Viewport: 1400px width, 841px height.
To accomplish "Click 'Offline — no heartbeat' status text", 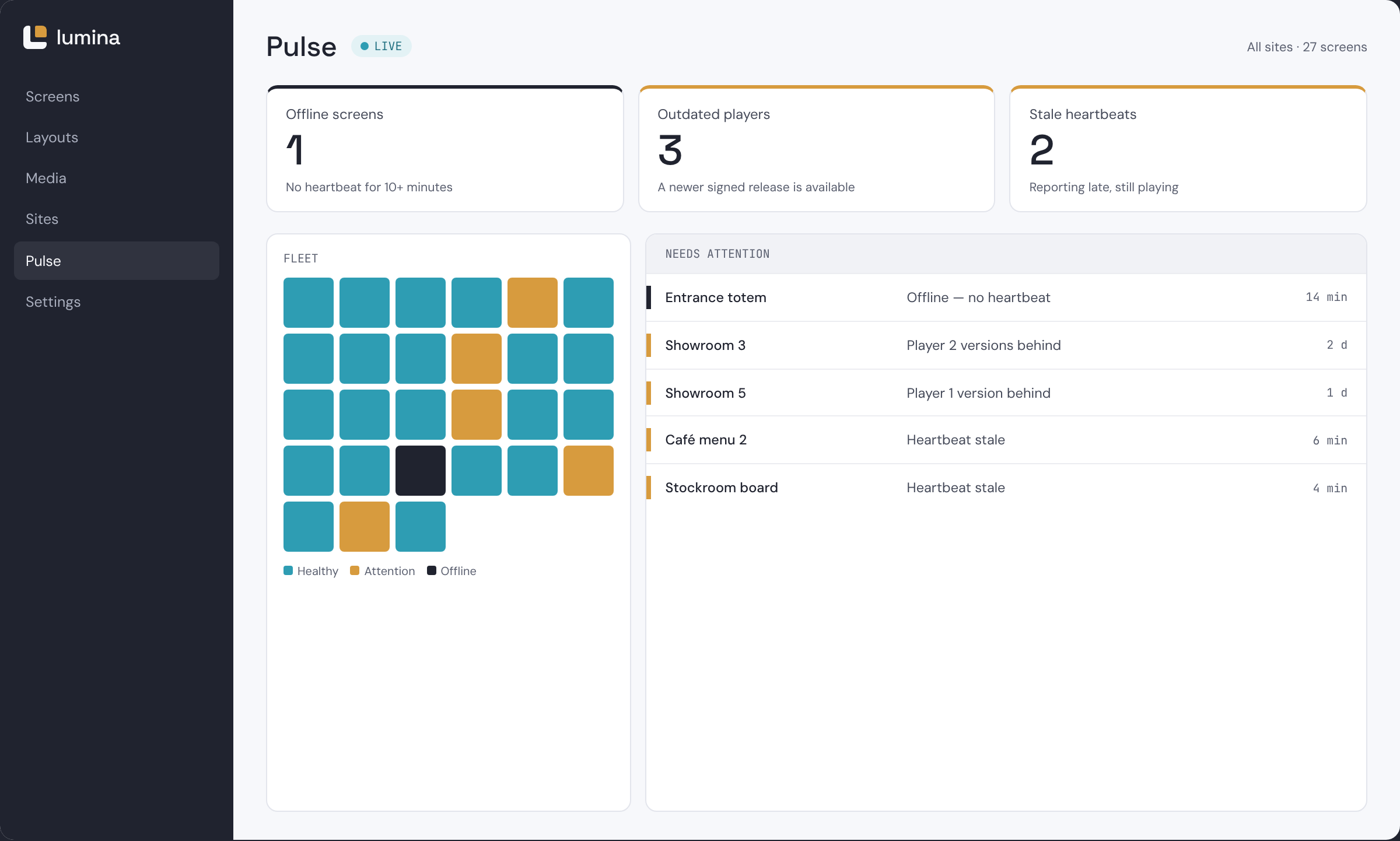I will point(978,297).
